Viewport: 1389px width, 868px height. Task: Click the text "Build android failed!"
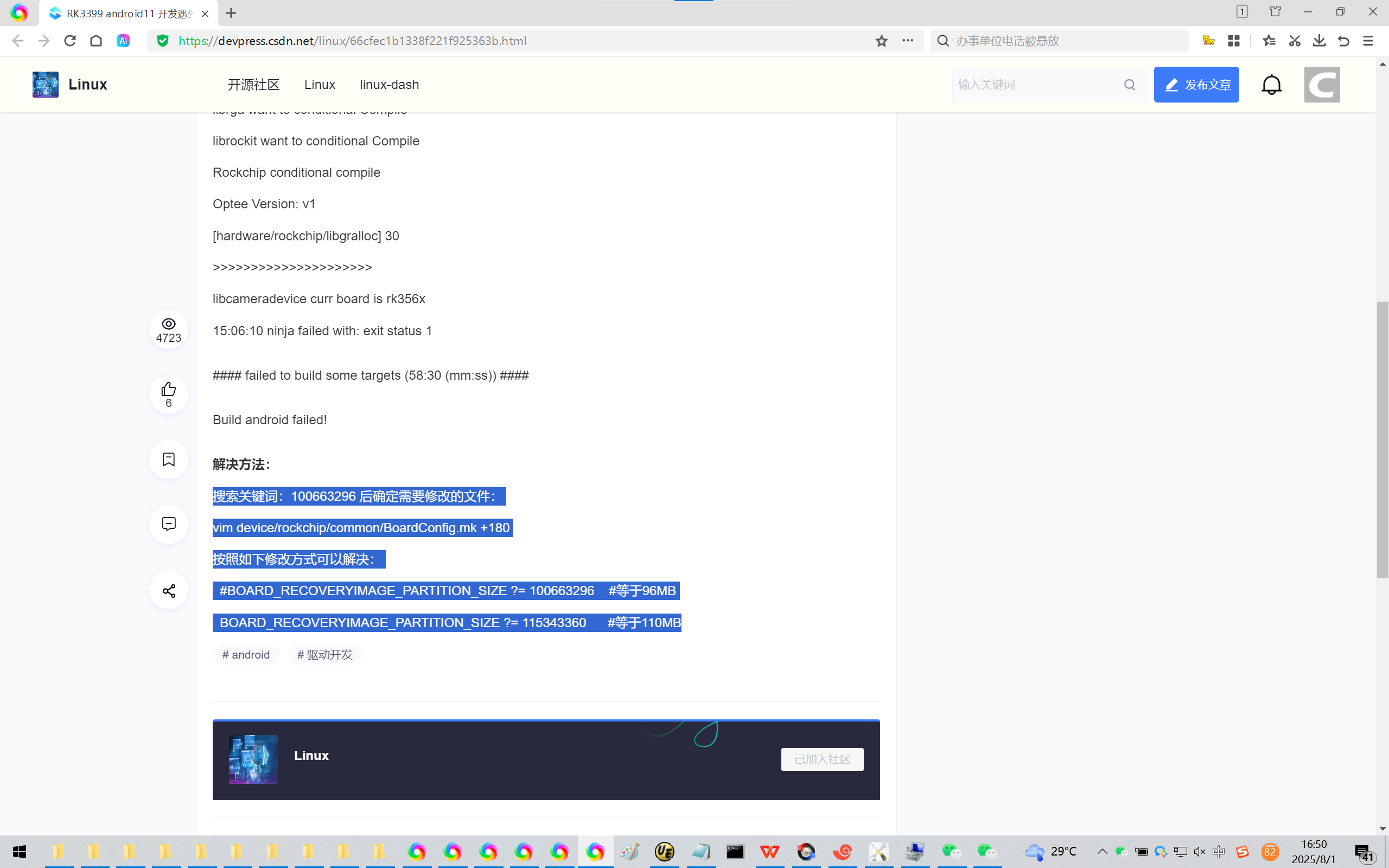point(270,420)
